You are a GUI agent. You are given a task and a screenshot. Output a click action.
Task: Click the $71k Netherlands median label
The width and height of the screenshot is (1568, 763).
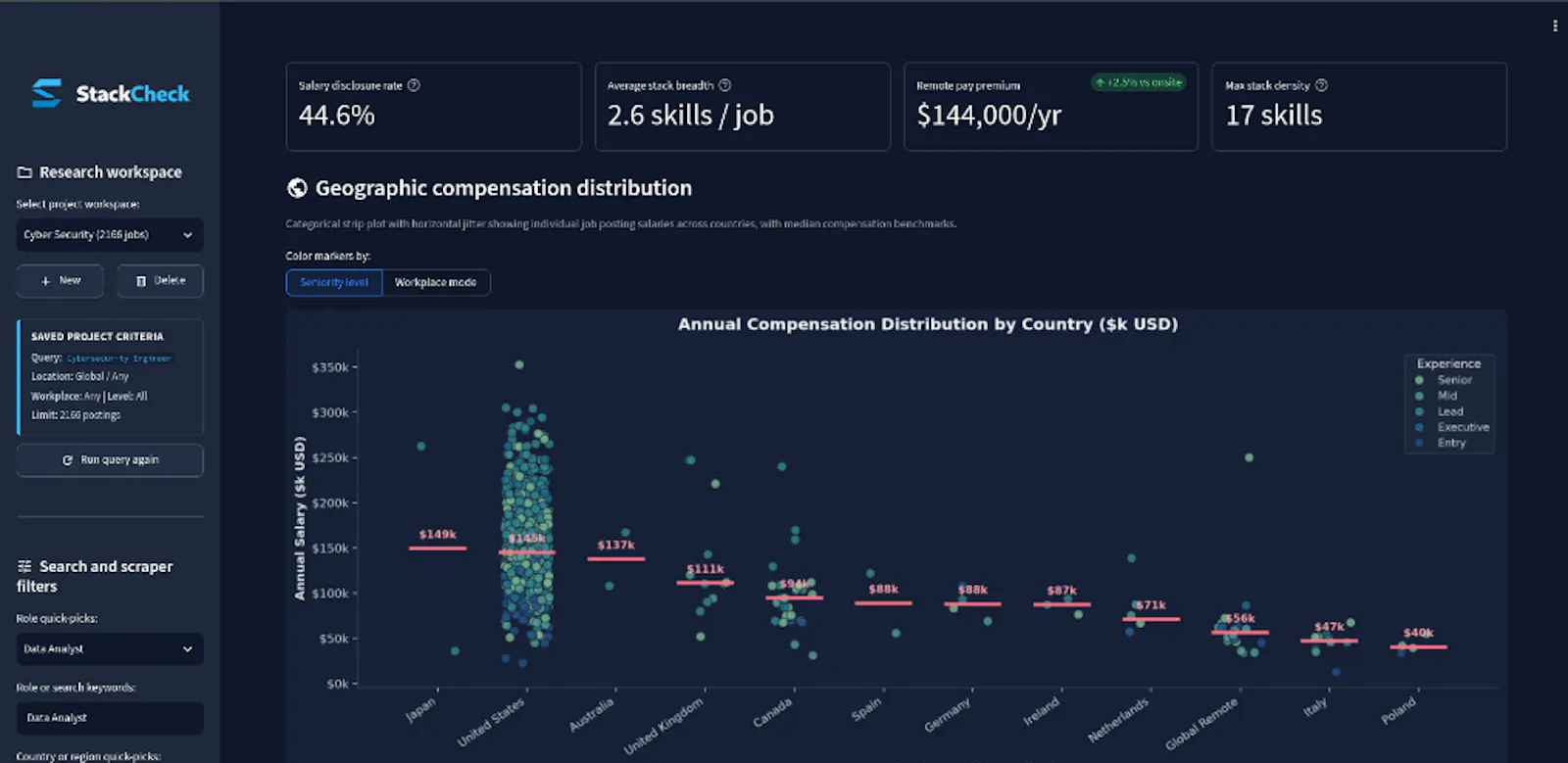click(x=1151, y=604)
